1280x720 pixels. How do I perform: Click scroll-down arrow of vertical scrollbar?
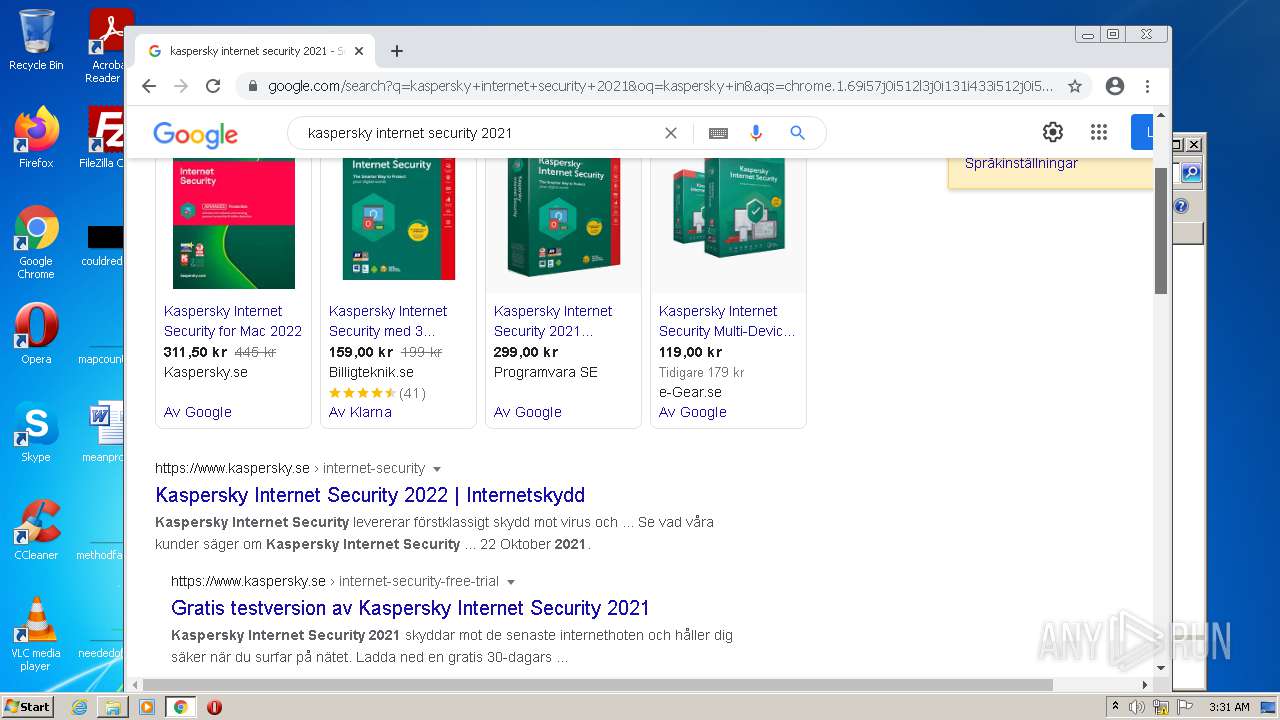[1161, 667]
